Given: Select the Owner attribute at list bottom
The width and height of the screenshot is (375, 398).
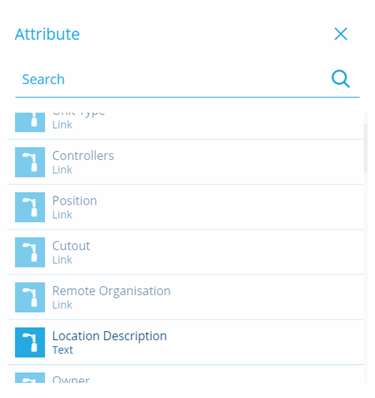Looking at the screenshot, I should [186, 374].
